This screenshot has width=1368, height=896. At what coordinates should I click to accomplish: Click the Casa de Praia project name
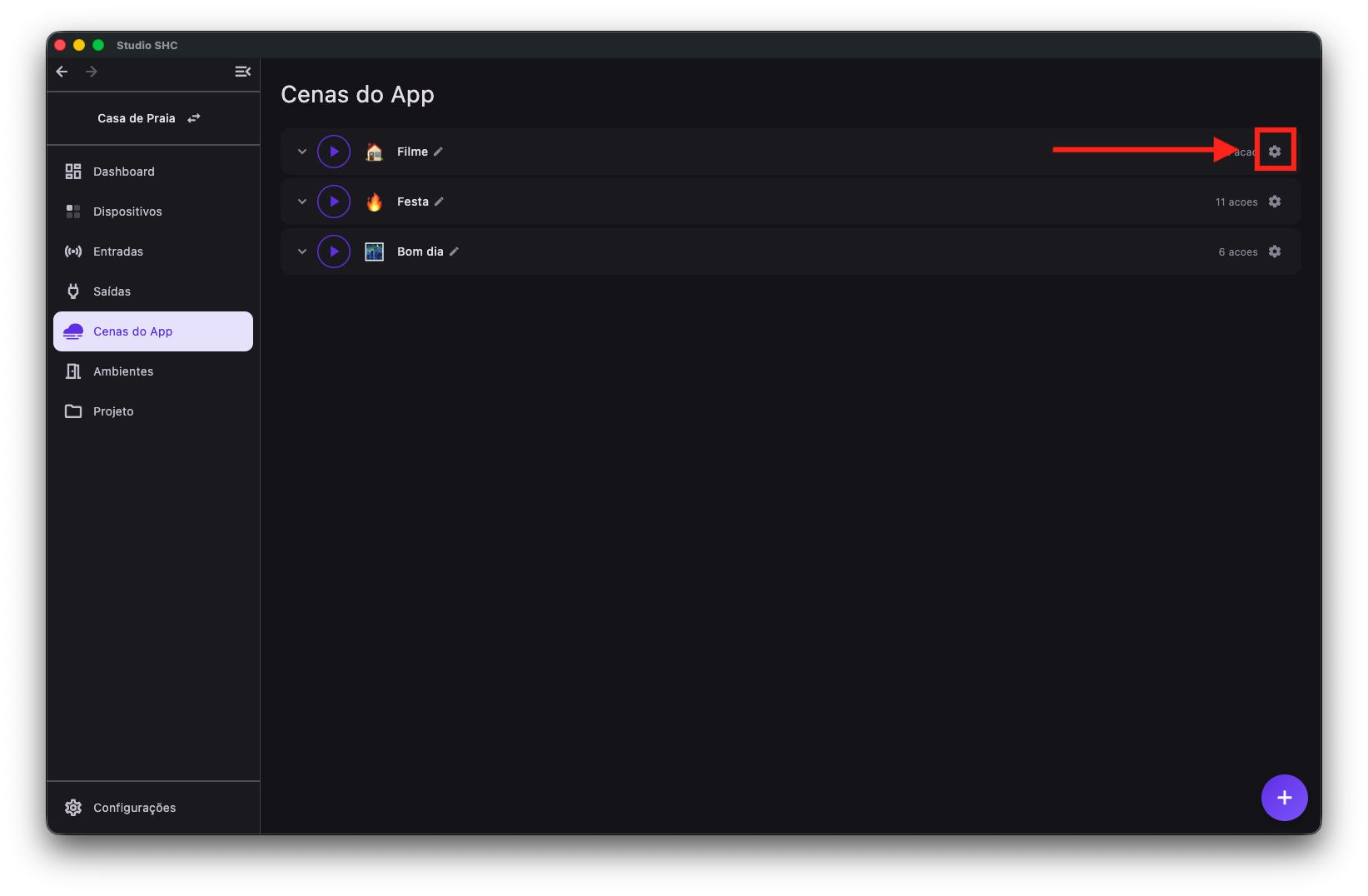[x=137, y=118]
